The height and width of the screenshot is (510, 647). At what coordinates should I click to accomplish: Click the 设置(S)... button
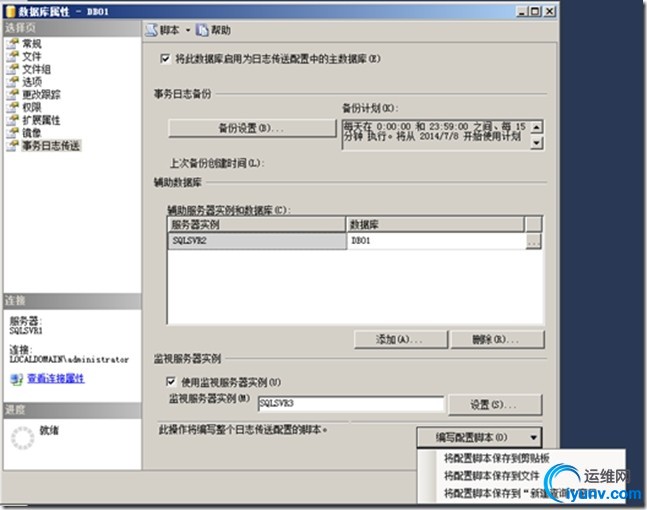[x=494, y=405]
